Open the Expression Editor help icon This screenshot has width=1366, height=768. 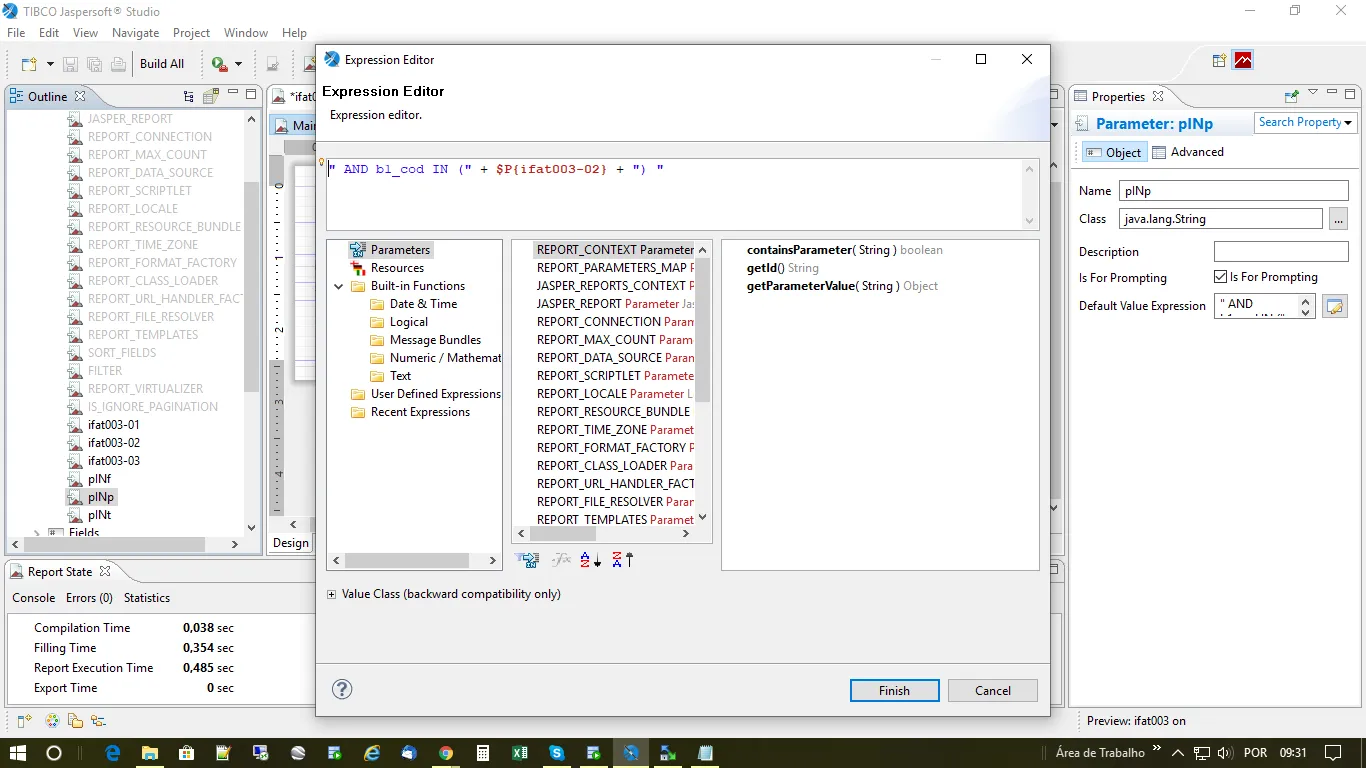click(x=342, y=689)
